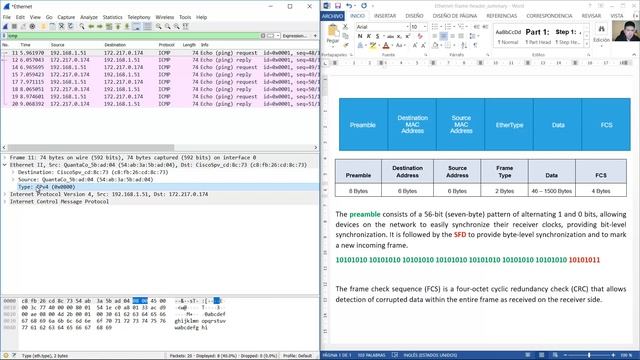Open a capture file in Wireshark
This screenshot has width=640, height=360.
click(43, 26)
